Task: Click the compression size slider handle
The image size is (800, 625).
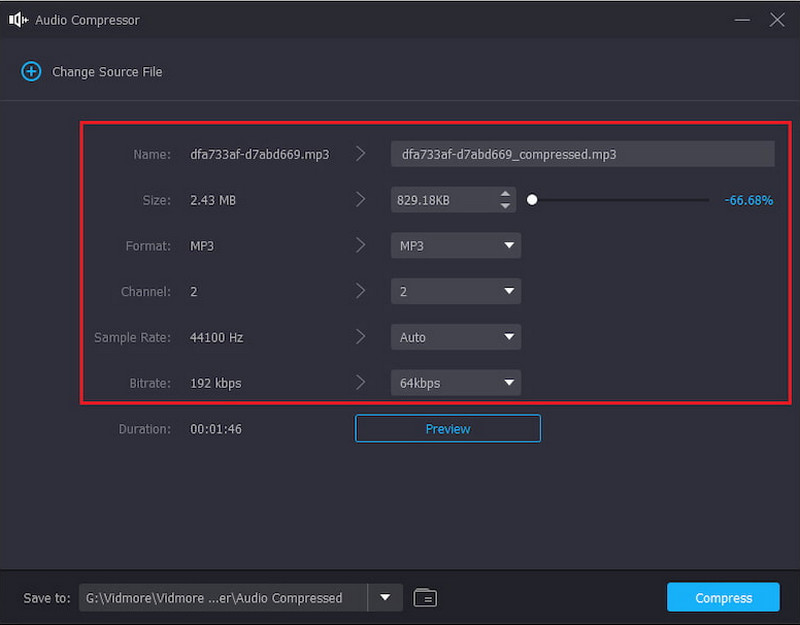Action: (532, 200)
